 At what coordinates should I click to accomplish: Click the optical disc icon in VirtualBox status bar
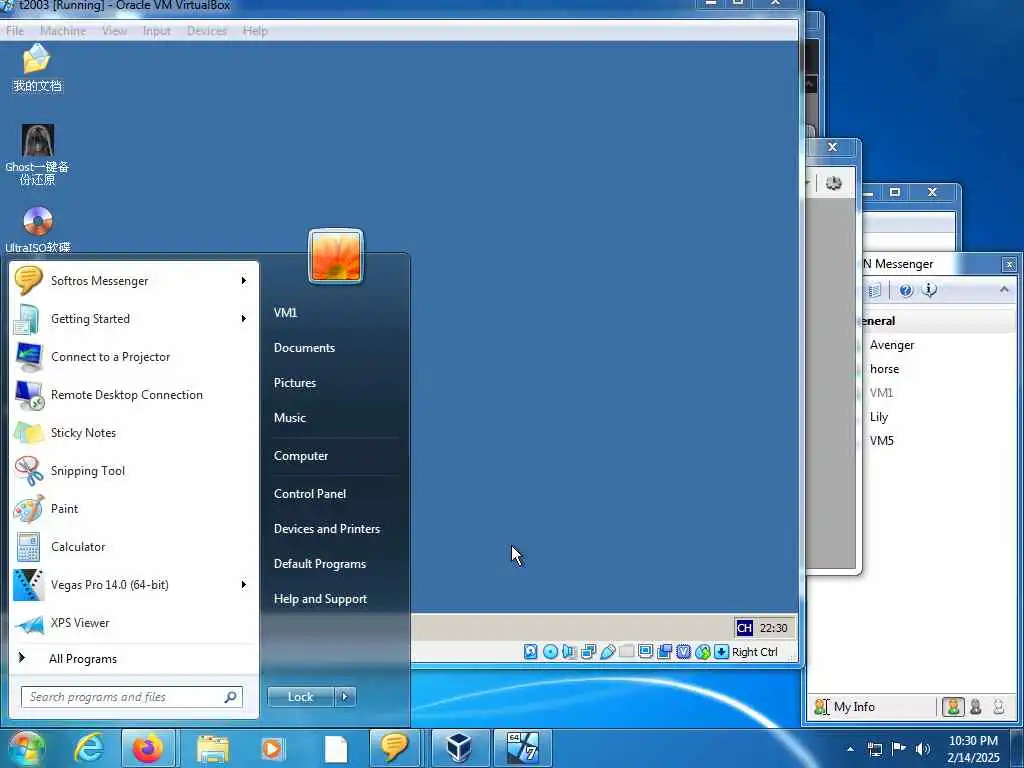pyautogui.click(x=551, y=652)
